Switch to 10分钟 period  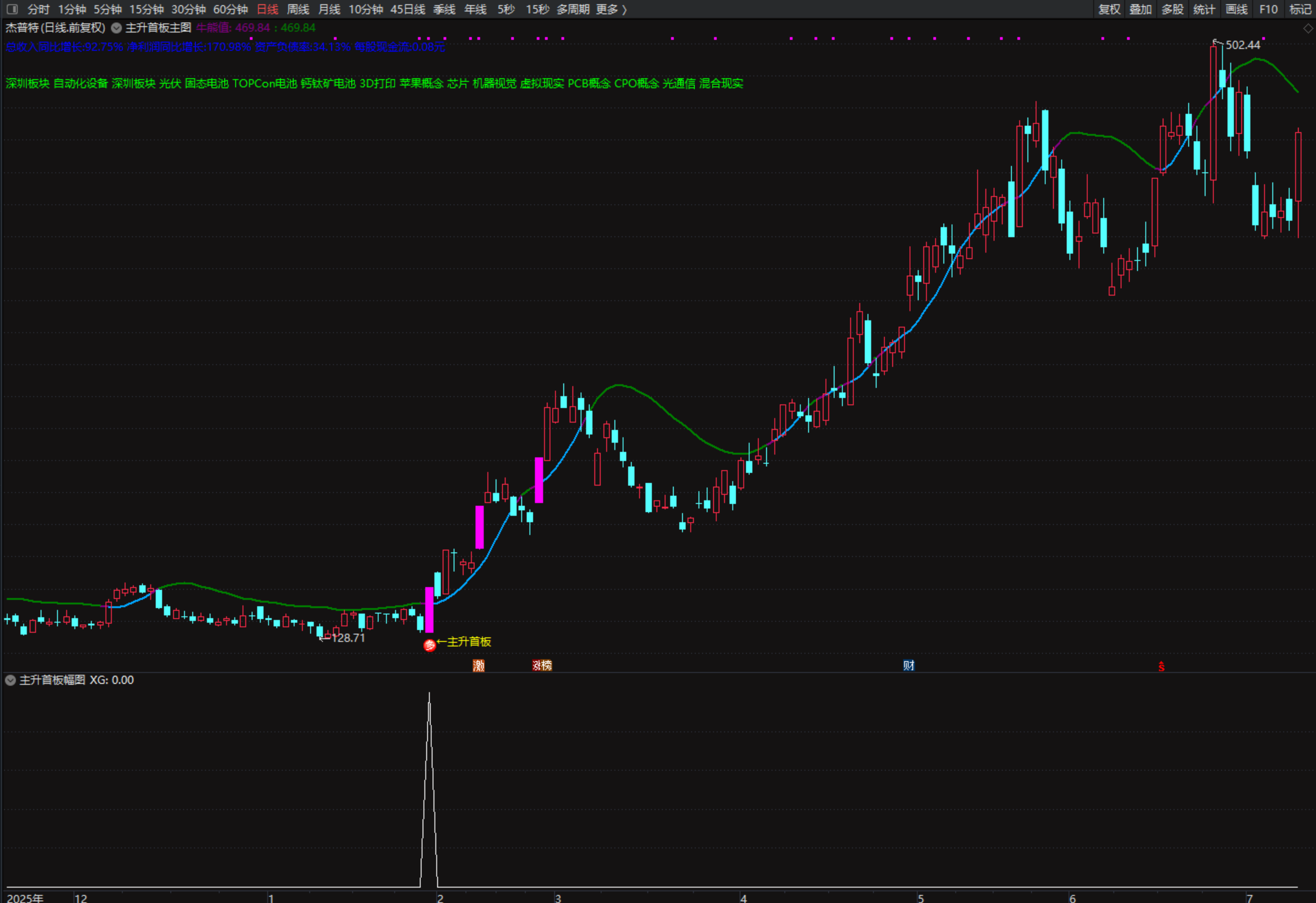(x=366, y=9)
